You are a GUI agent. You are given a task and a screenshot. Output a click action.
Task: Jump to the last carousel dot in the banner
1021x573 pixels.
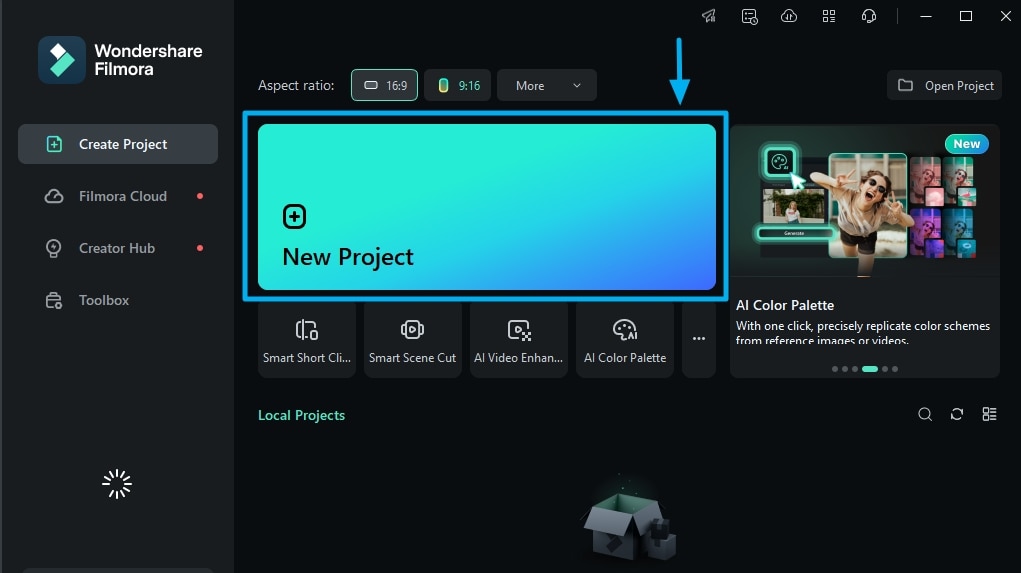coord(895,369)
